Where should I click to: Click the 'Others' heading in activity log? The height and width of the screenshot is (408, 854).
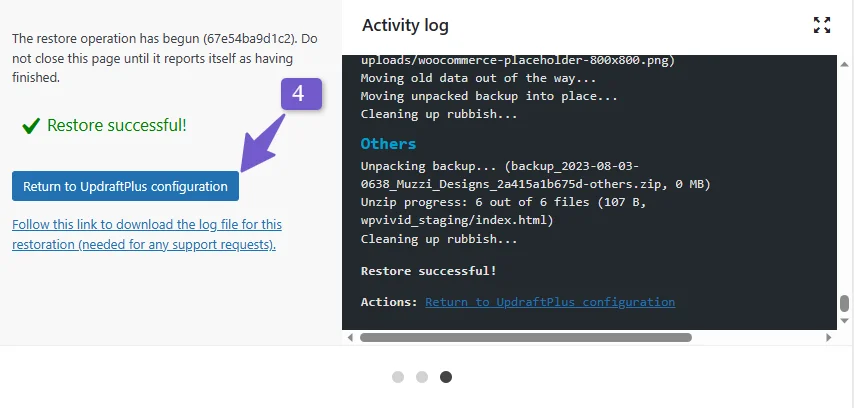388,144
